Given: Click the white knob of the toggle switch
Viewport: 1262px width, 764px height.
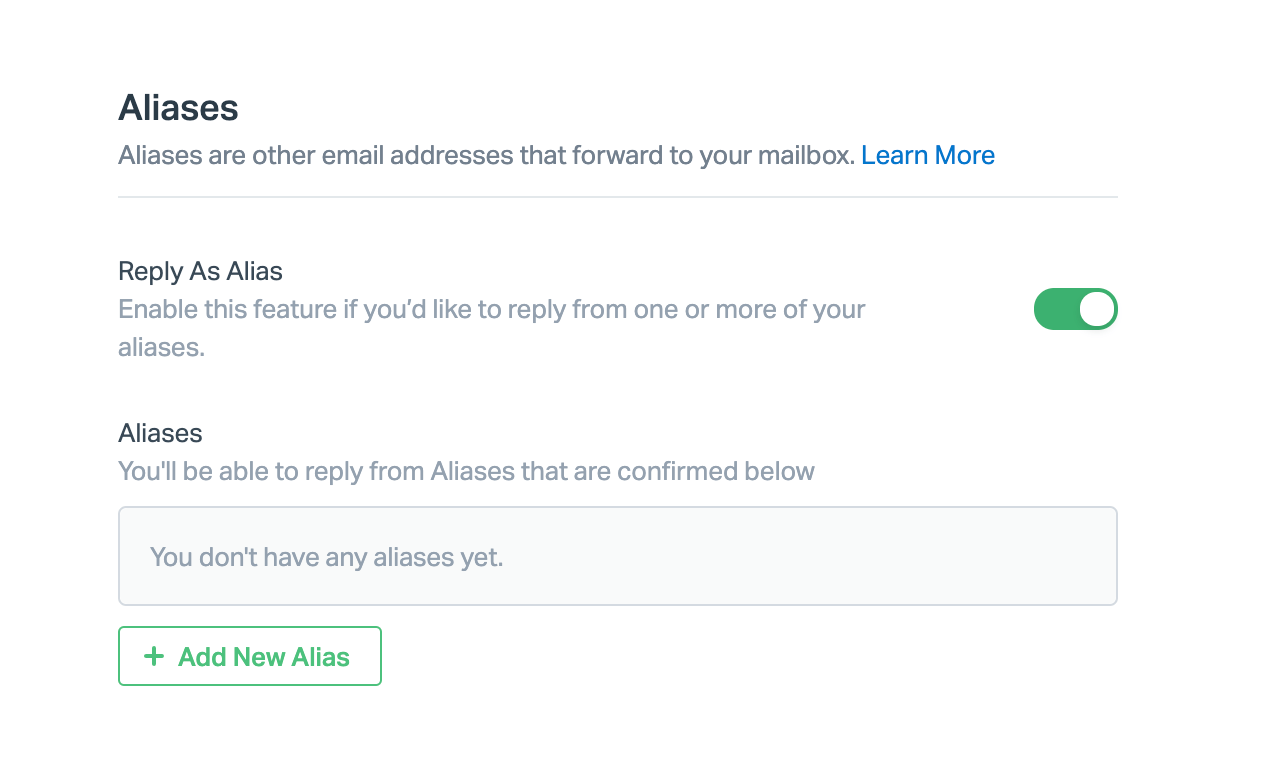Looking at the screenshot, I should (x=1097, y=309).
